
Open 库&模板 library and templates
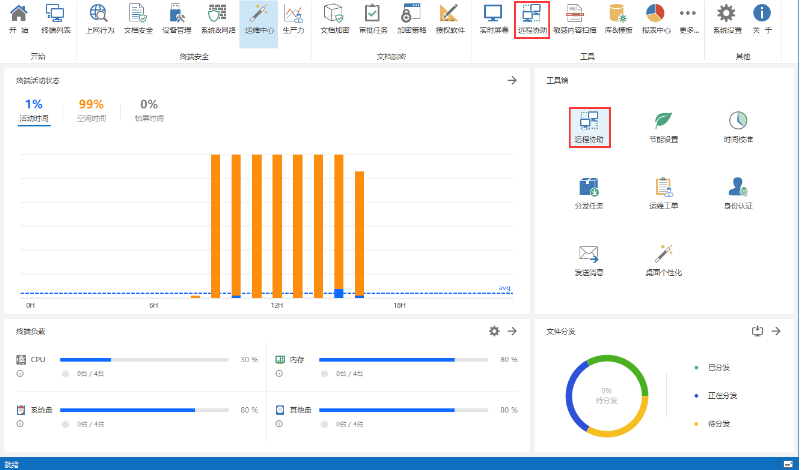pyautogui.click(x=619, y=19)
